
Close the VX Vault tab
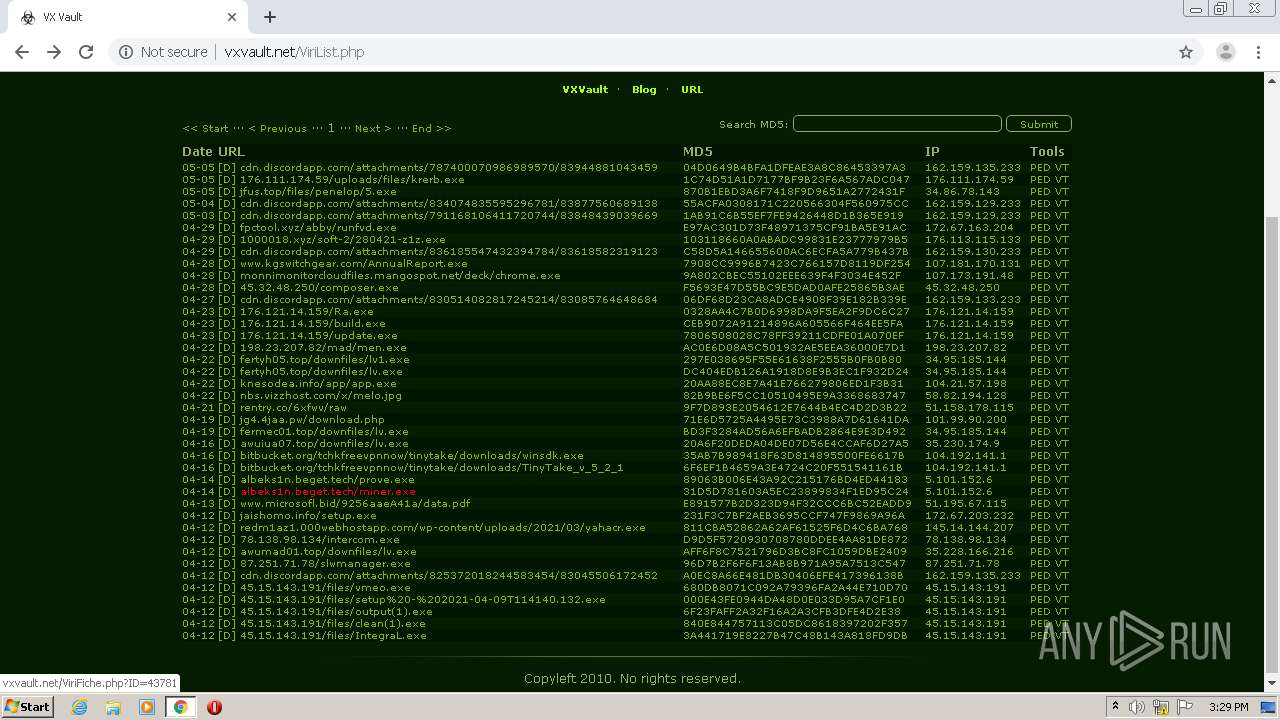click(232, 17)
